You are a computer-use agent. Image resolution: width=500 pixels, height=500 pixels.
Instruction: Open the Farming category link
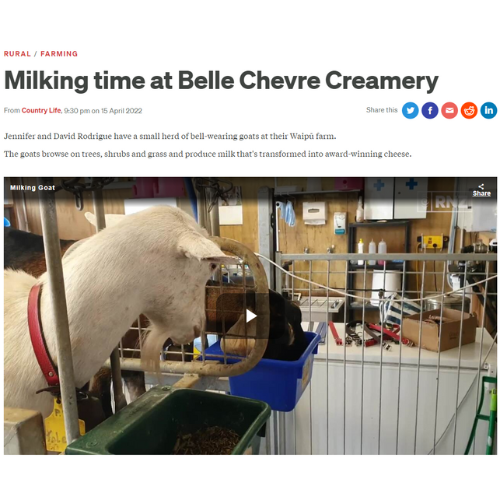click(x=59, y=54)
